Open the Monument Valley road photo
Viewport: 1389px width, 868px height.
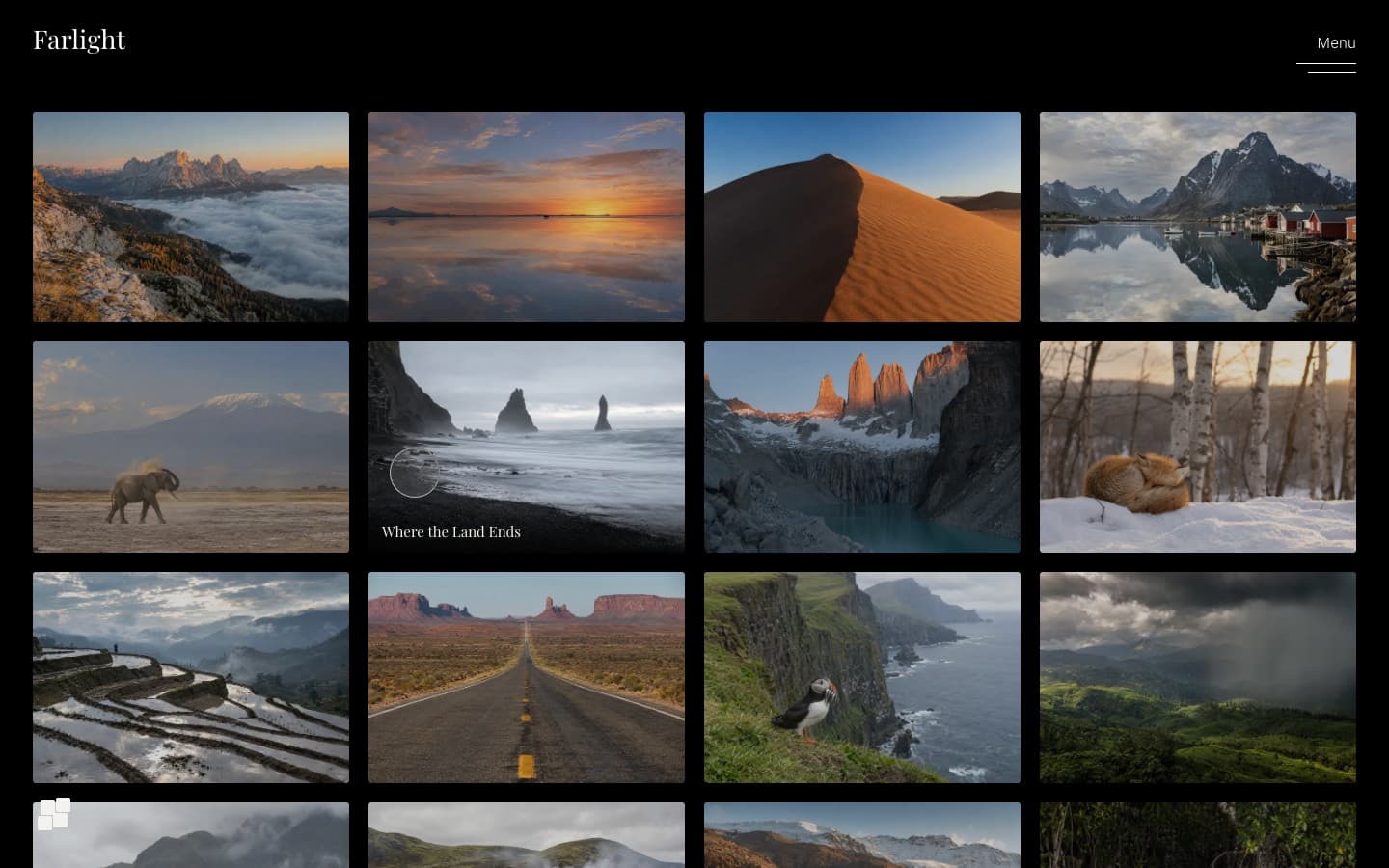[x=527, y=677]
